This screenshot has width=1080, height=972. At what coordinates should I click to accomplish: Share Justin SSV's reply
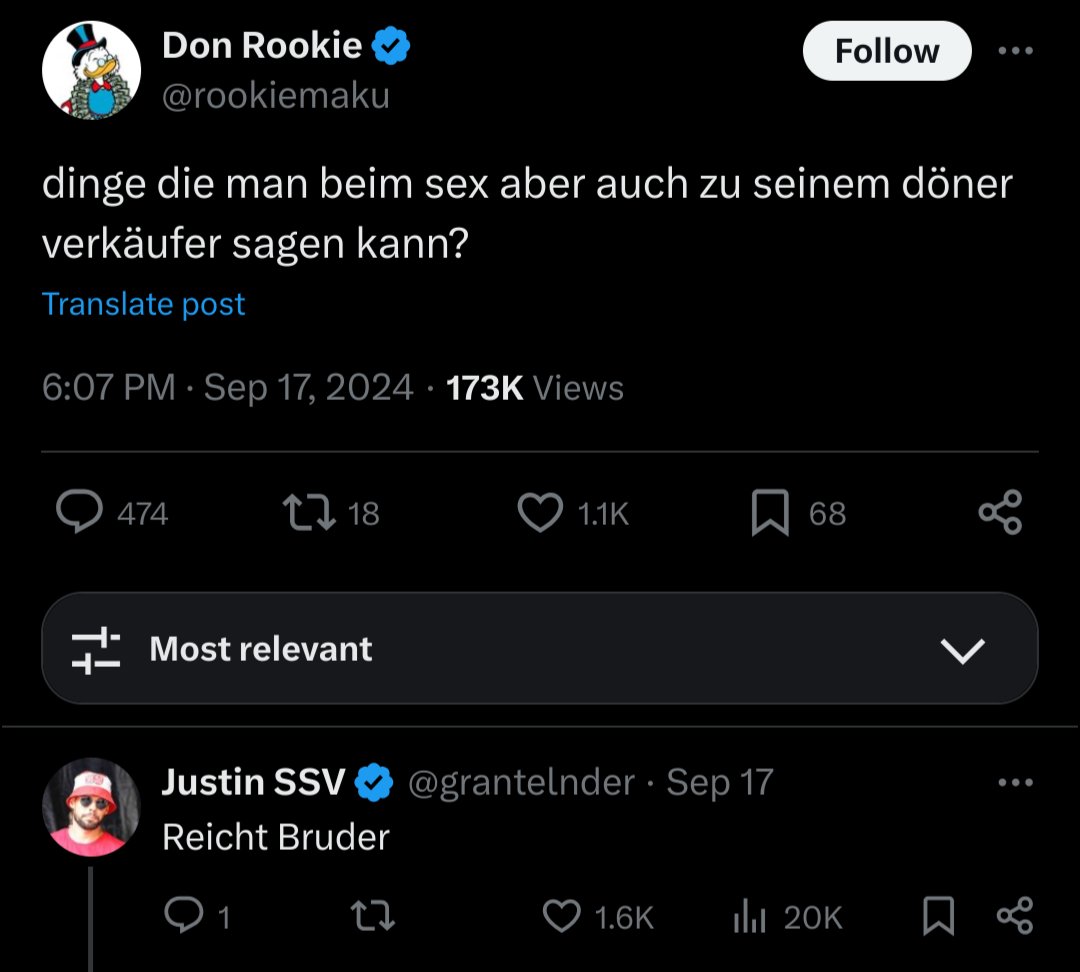click(x=1015, y=916)
